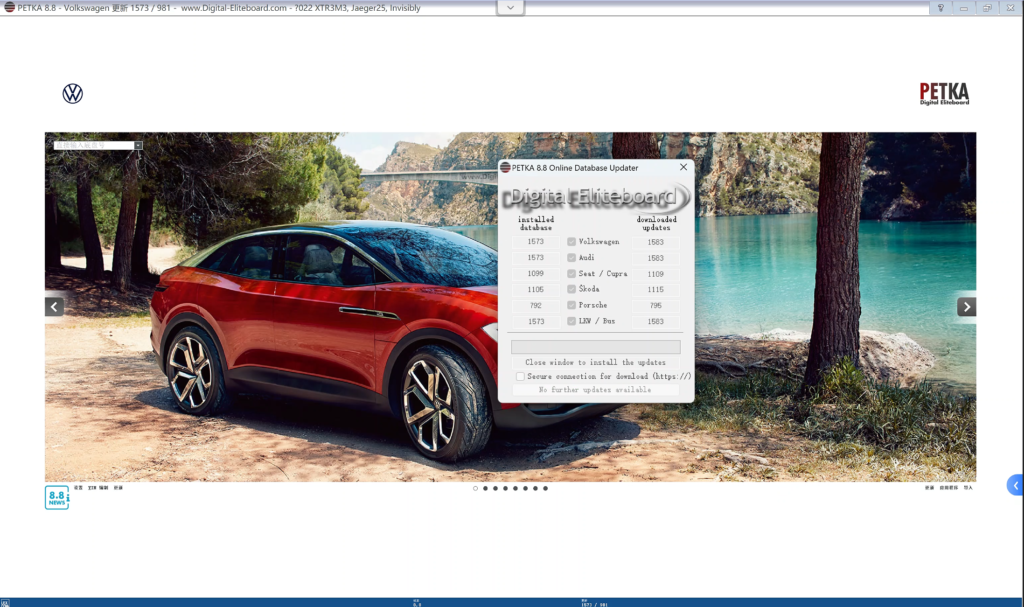Expand the top center pull-down chevron
This screenshot has width=1024, height=607.
(511, 8)
